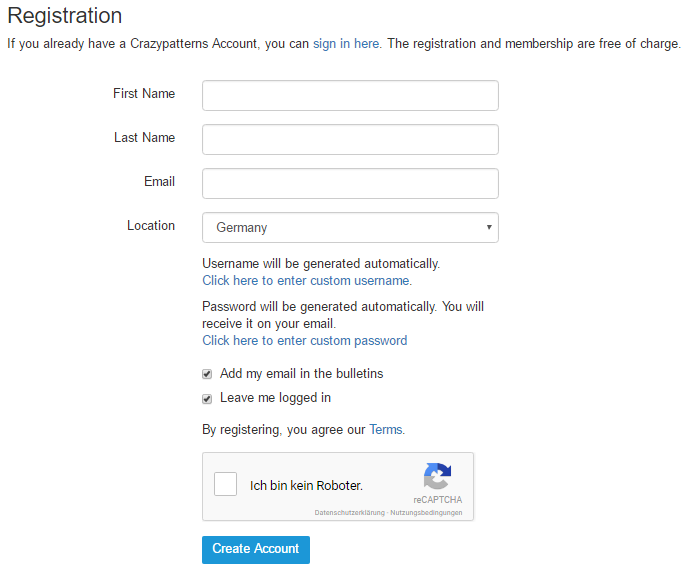Click the 'Ich bin kein Roboter' label text
This screenshot has height=578, width=697.
(x=306, y=486)
